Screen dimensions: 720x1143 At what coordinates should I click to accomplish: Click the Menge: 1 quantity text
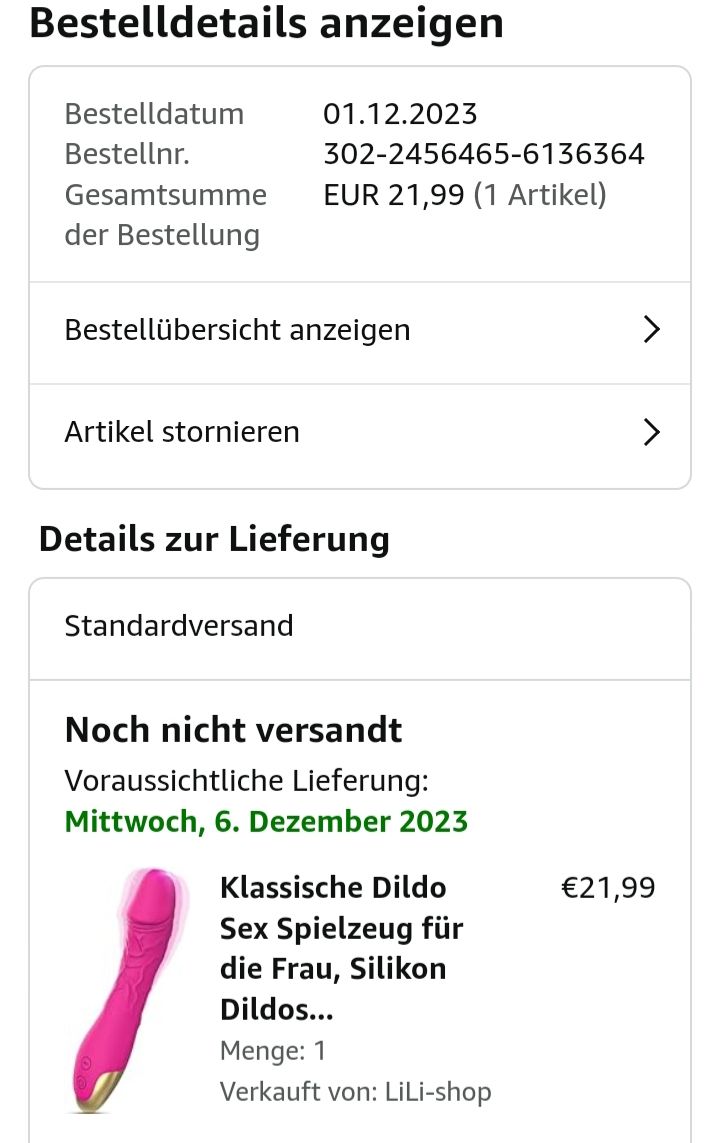coord(273,1051)
